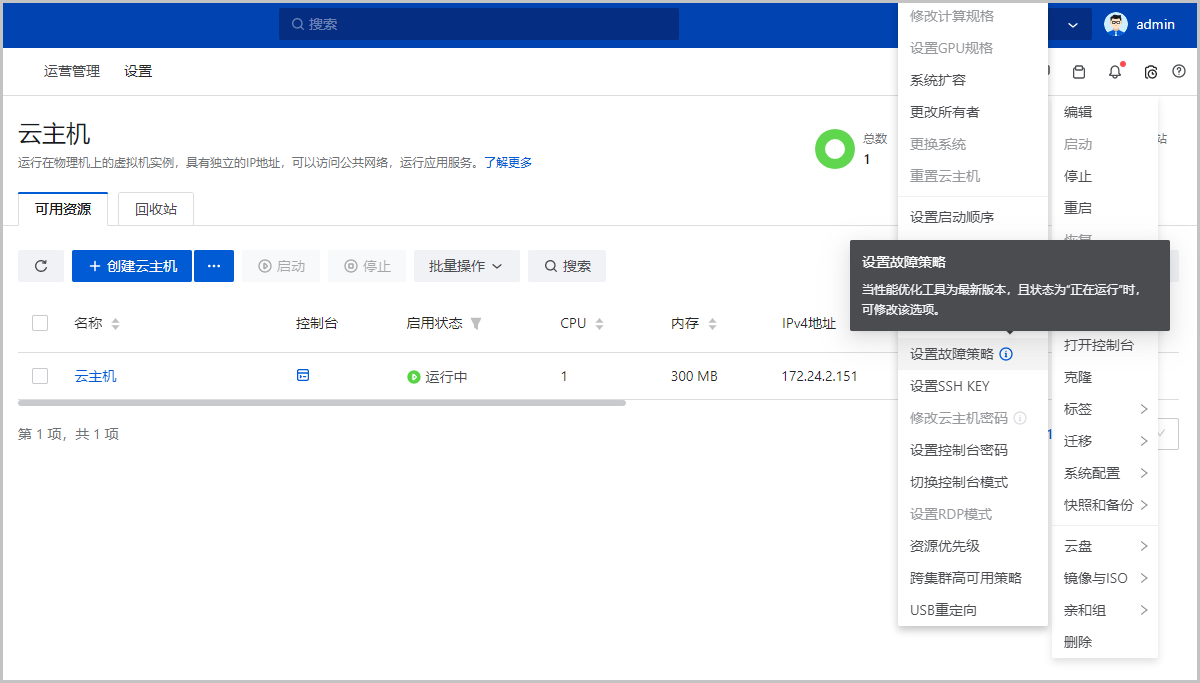Switch to the 回收站 tab
The height and width of the screenshot is (683, 1200).
point(156,209)
